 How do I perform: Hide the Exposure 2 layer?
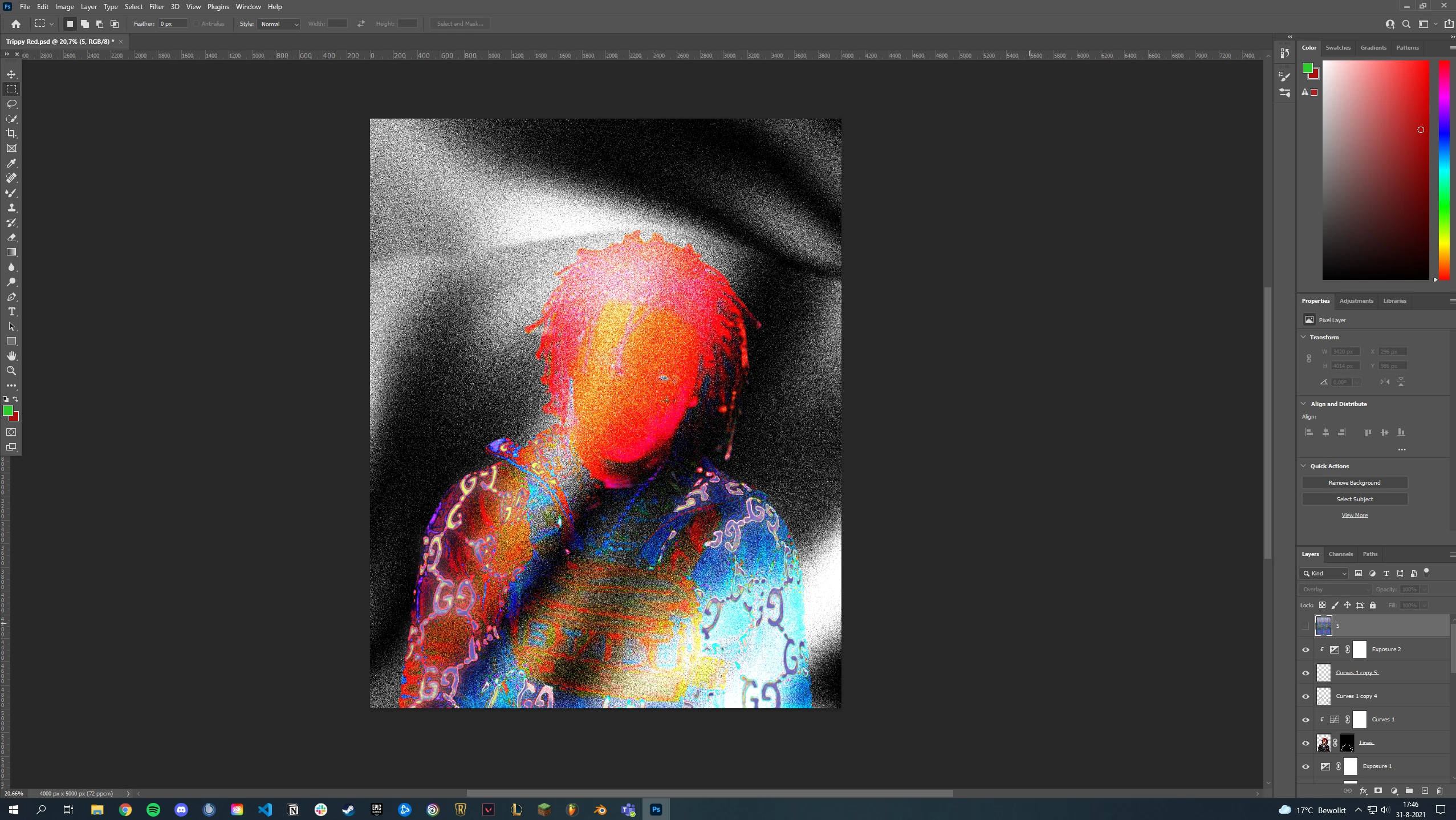point(1305,649)
